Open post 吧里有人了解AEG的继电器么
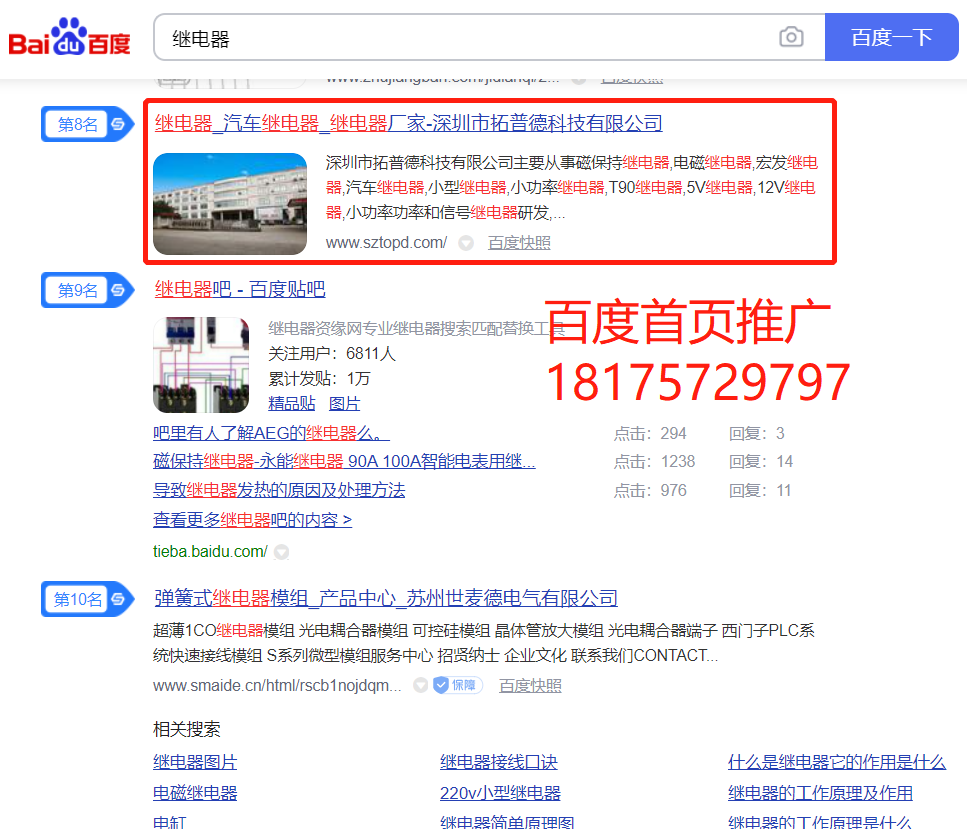The height and width of the screenshot is (829, 967). click(x=271, y=433)
